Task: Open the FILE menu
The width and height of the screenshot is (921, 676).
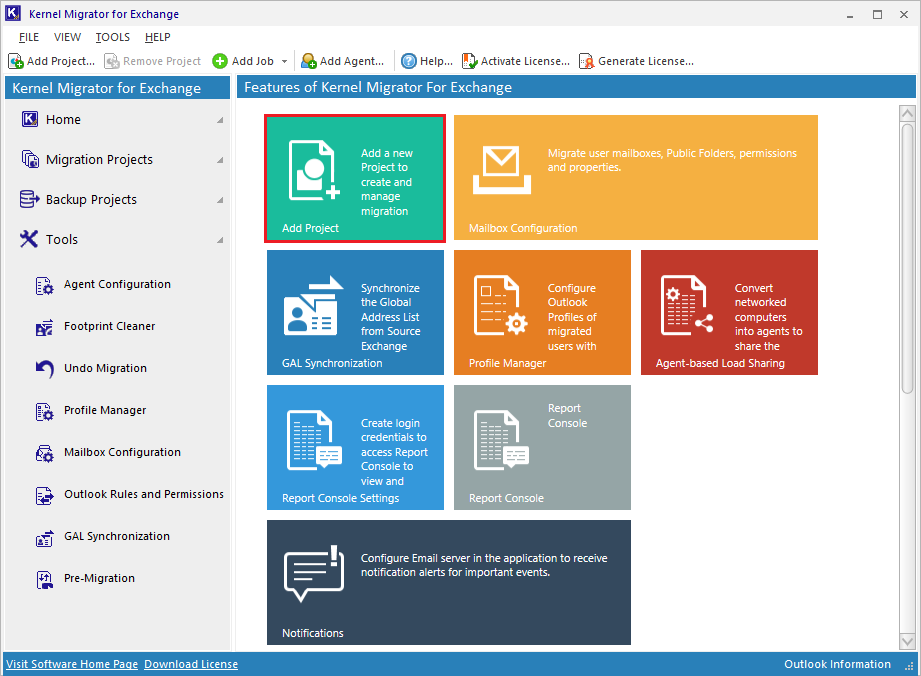Action: coord(29,37)
